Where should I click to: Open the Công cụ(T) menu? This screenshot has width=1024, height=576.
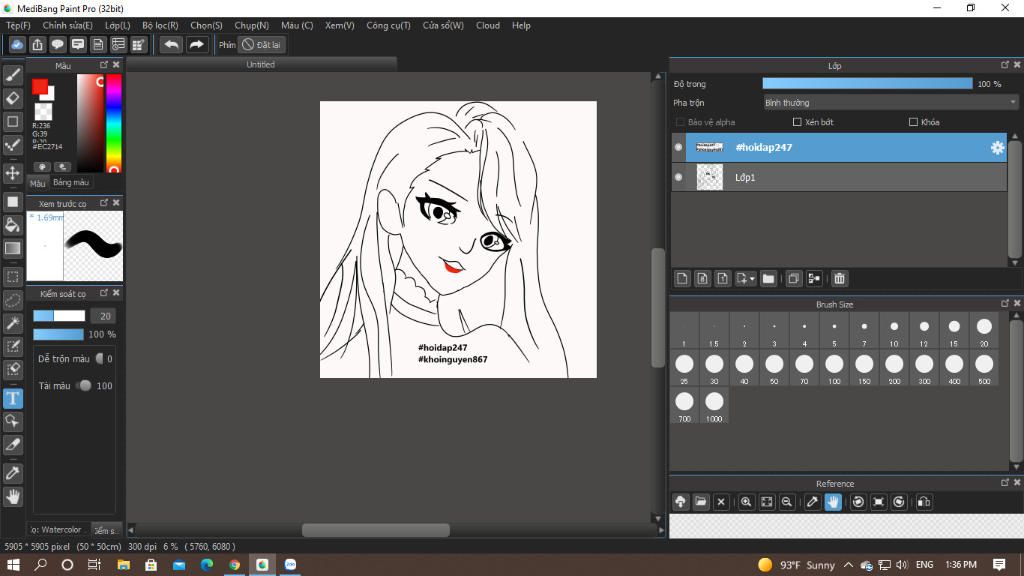pyautogui.click(x=388, y=25)
